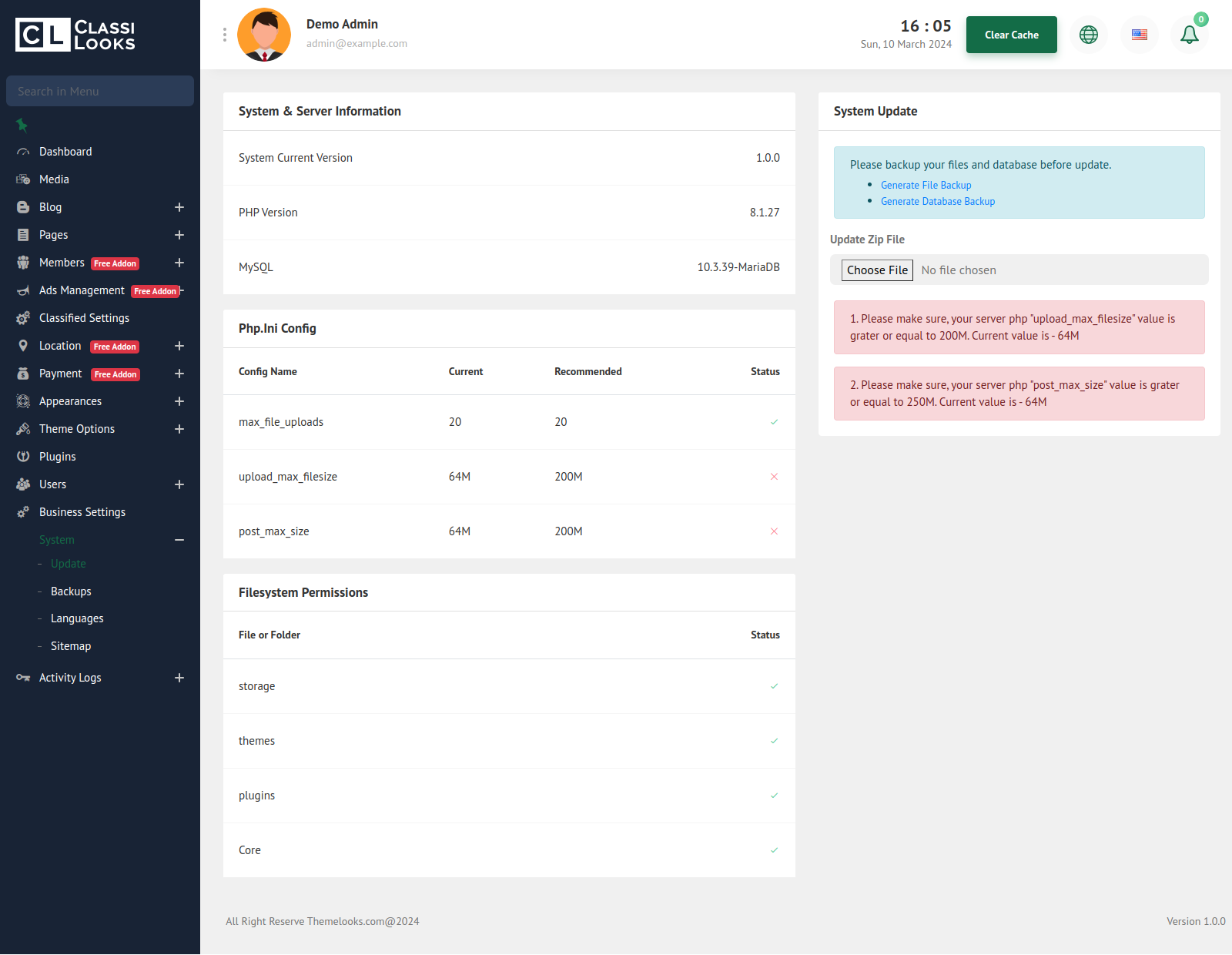1232x955 pixels.
Task: Focus the Search in Menu field
Action: (100, 91)
